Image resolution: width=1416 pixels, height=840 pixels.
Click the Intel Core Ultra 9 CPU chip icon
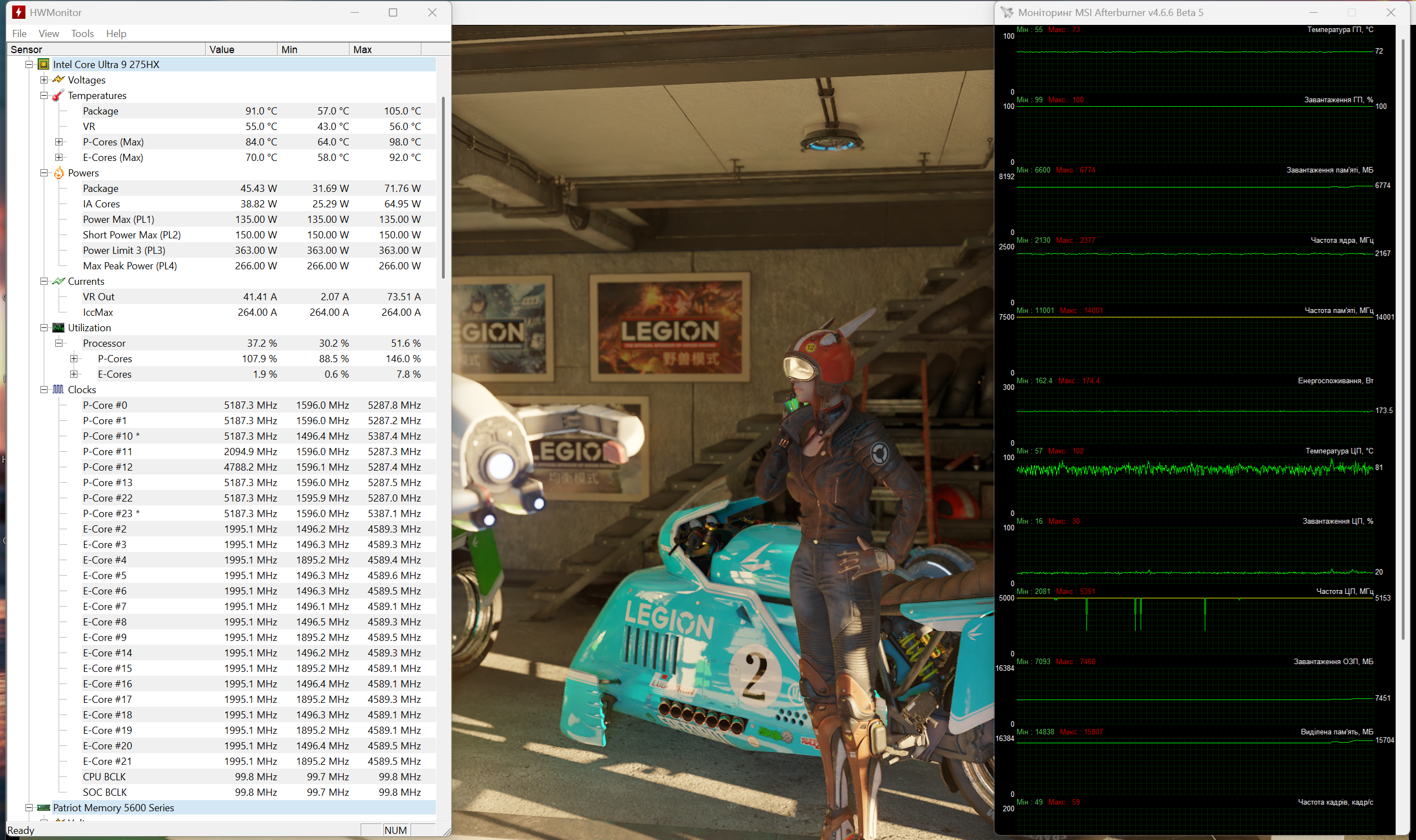44,65
